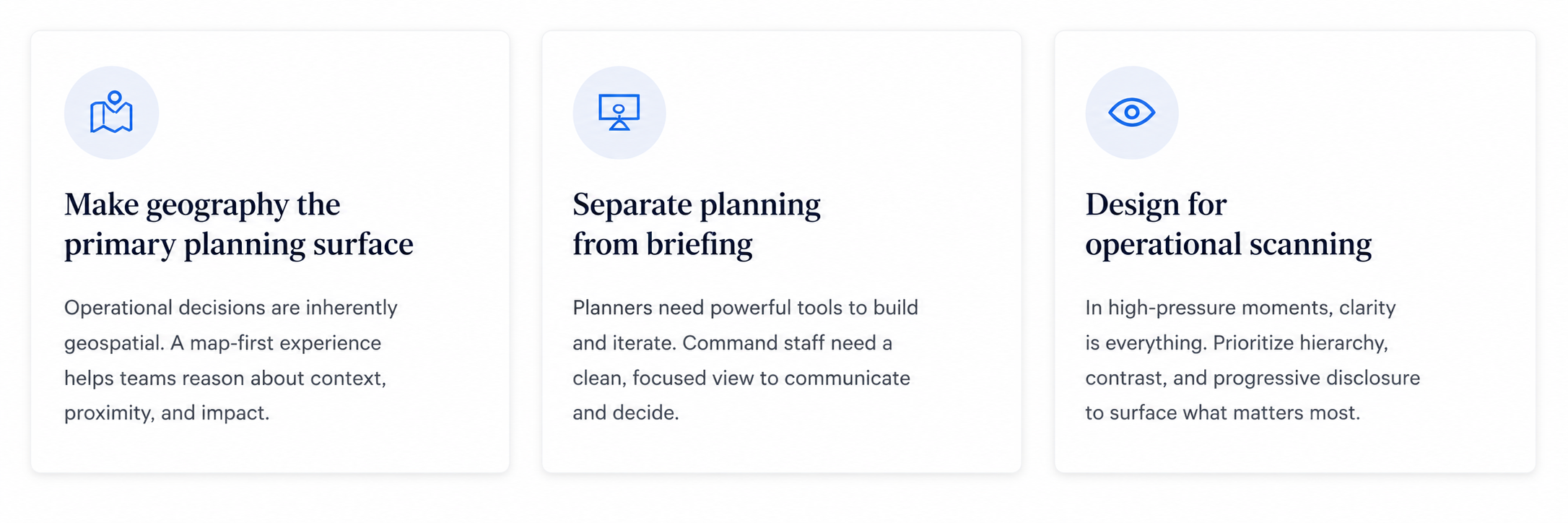Select the light blue circle behind map icon
The image size is (1568, 523).
point(111,113)
